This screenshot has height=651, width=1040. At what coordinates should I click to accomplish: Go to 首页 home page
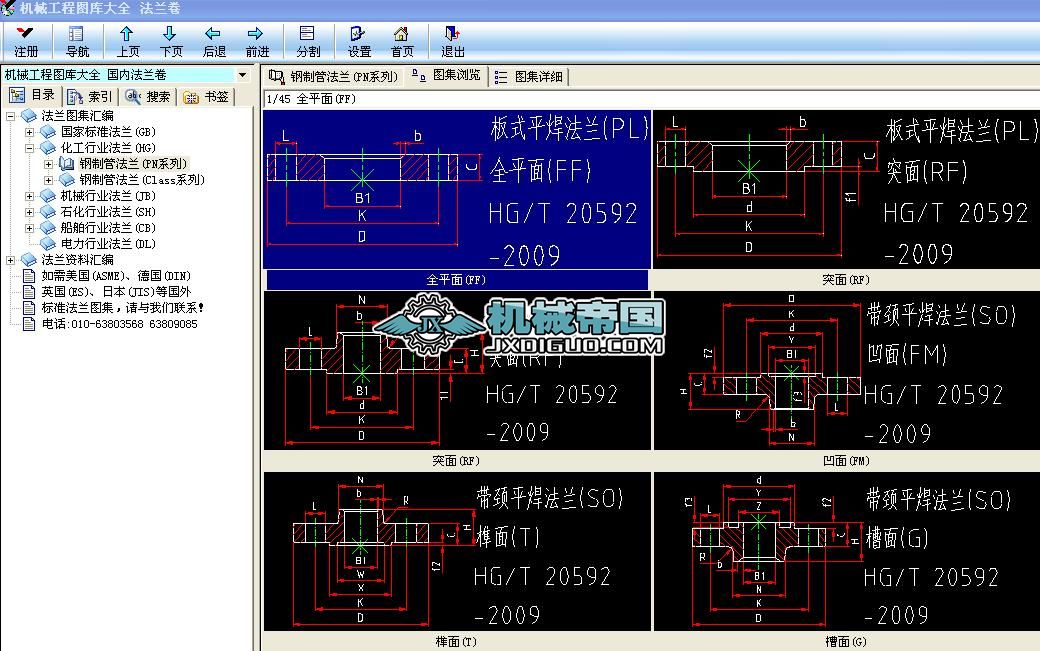[x=401, y=41]
